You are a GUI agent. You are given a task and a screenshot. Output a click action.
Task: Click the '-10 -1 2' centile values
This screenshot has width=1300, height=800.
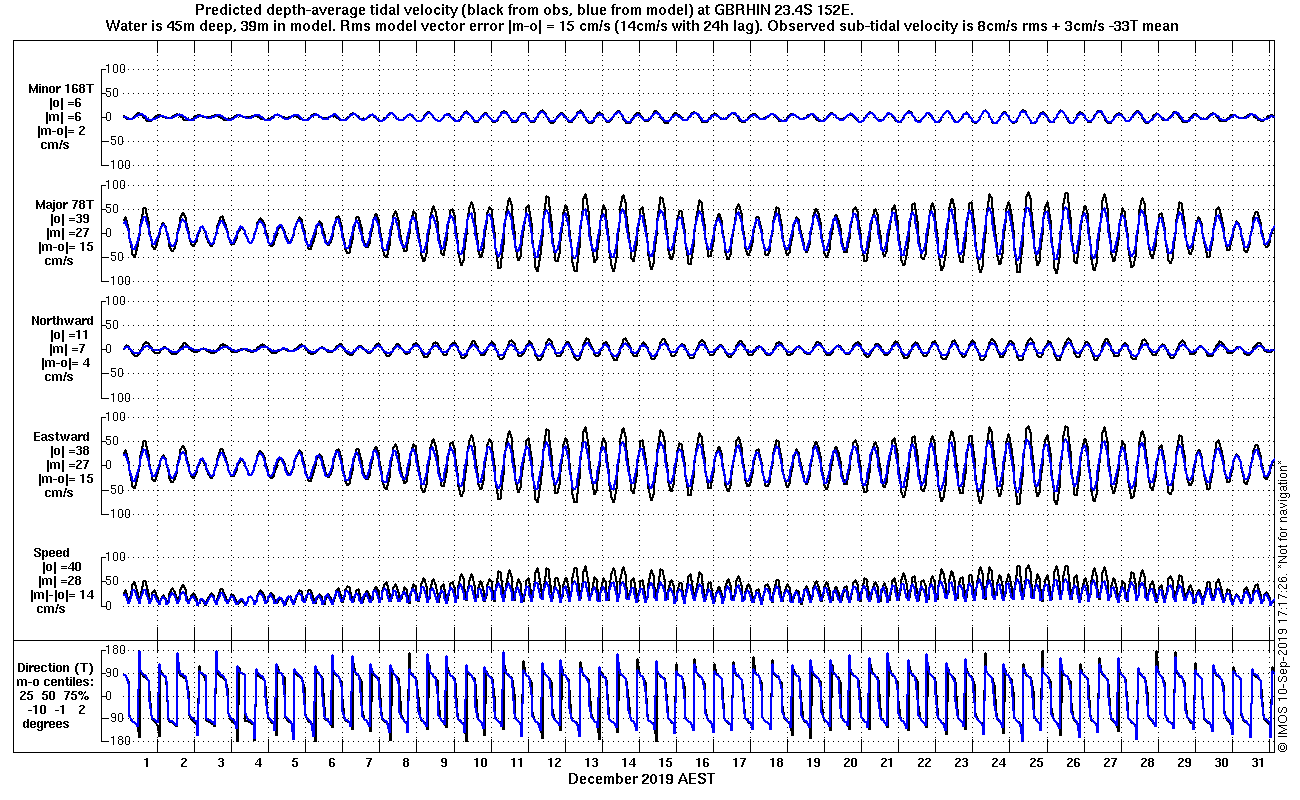point(57,709)
